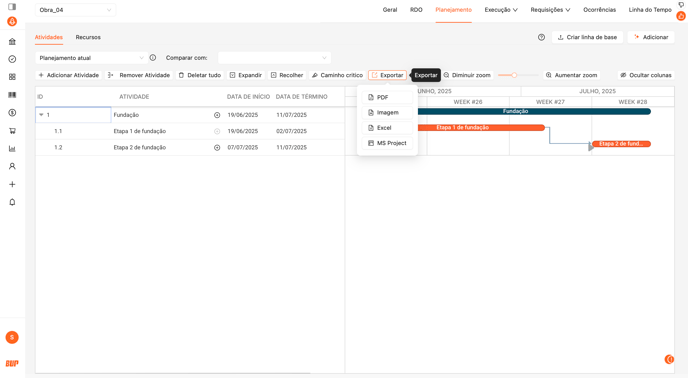Click the horizontal scrollbar below table

173,373
